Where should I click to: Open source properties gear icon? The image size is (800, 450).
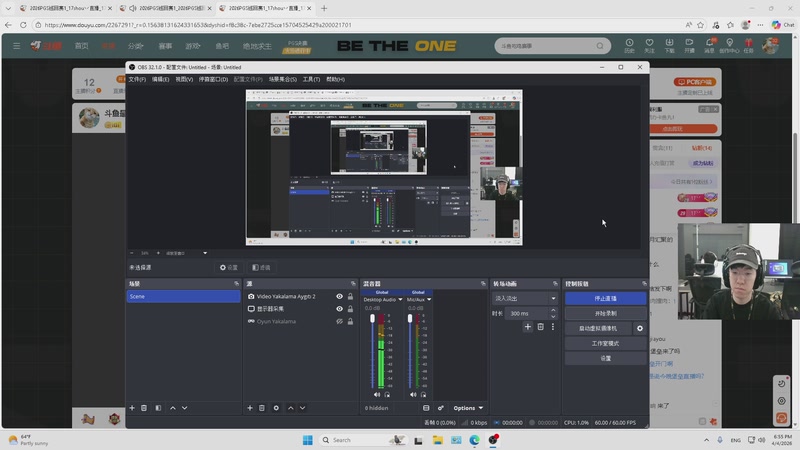[276, 408]
